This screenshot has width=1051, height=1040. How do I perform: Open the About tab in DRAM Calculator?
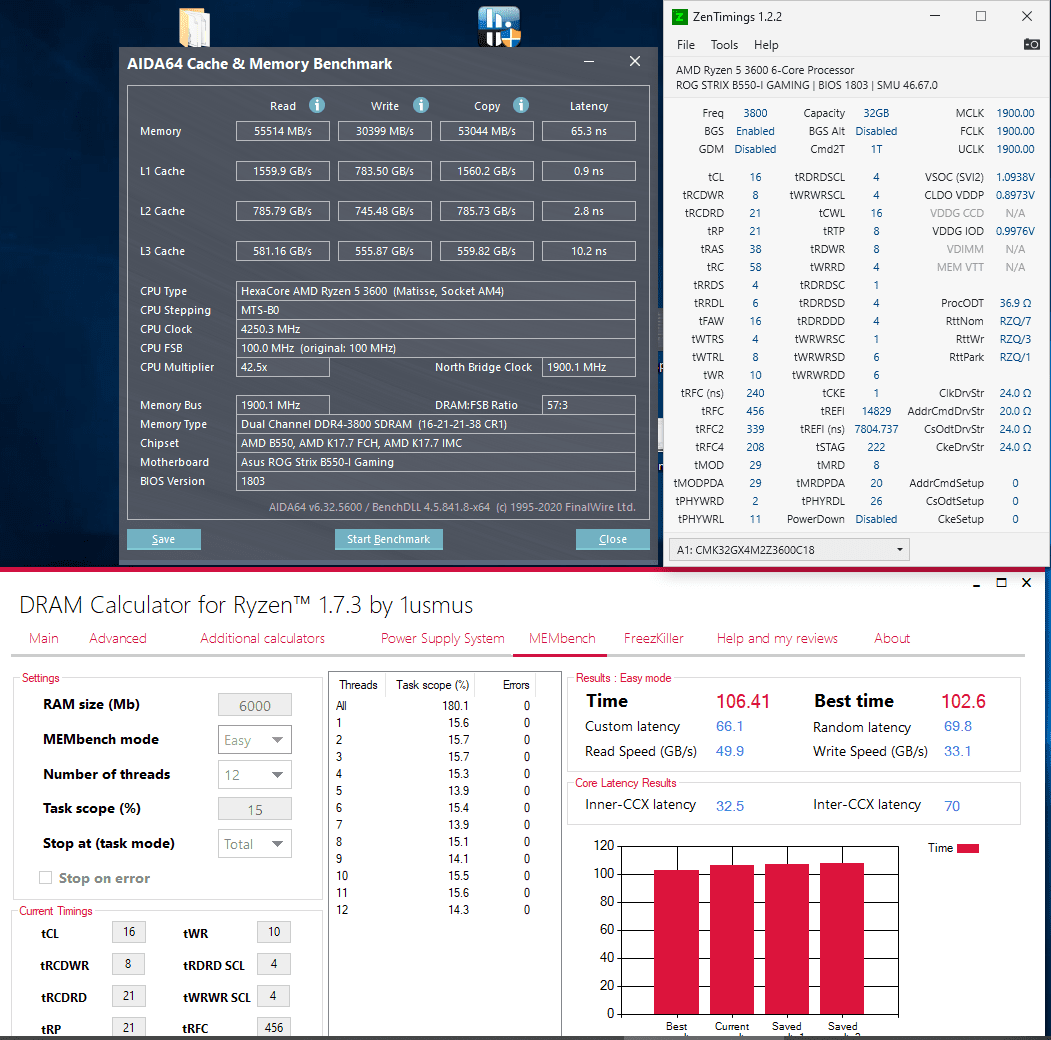point(891,639)
